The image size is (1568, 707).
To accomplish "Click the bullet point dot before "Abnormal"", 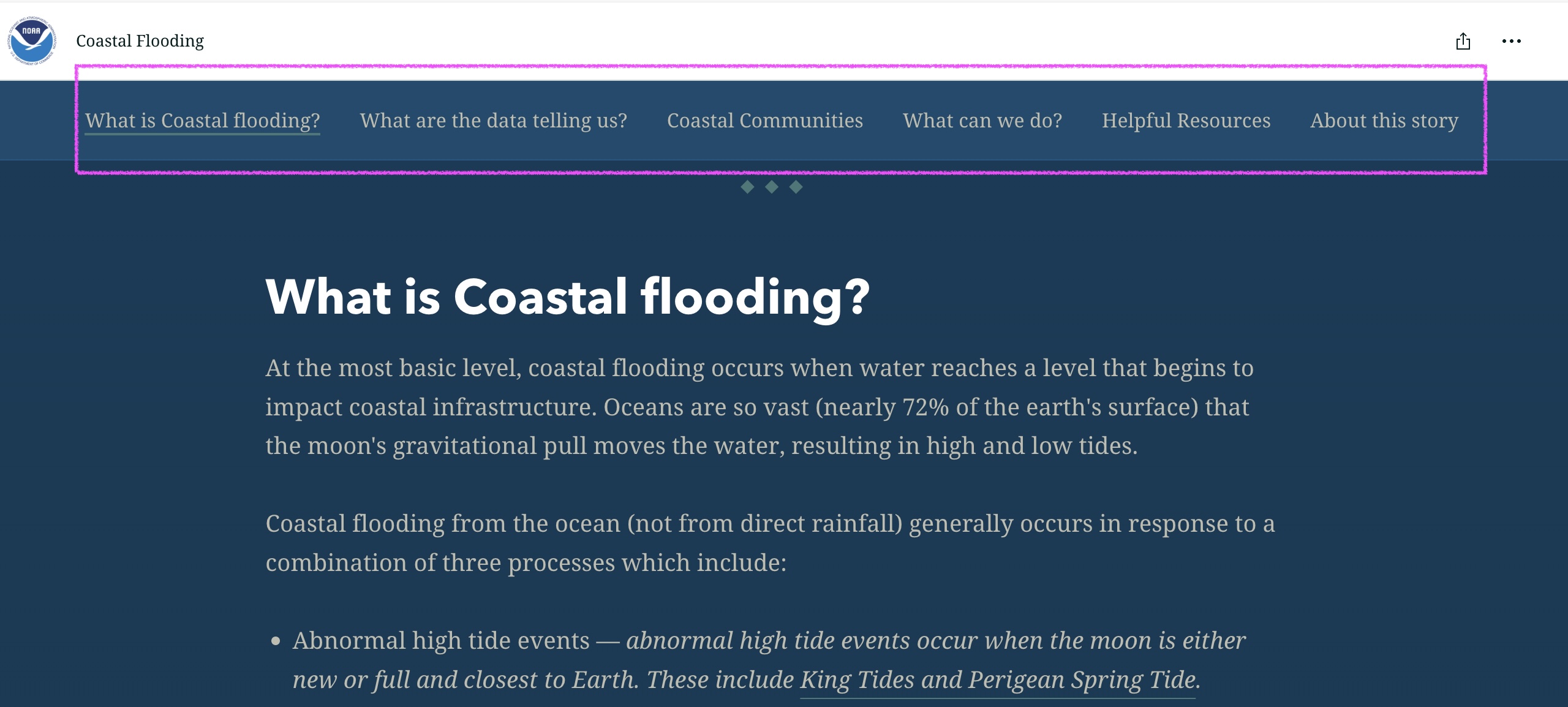I will 276,641.
